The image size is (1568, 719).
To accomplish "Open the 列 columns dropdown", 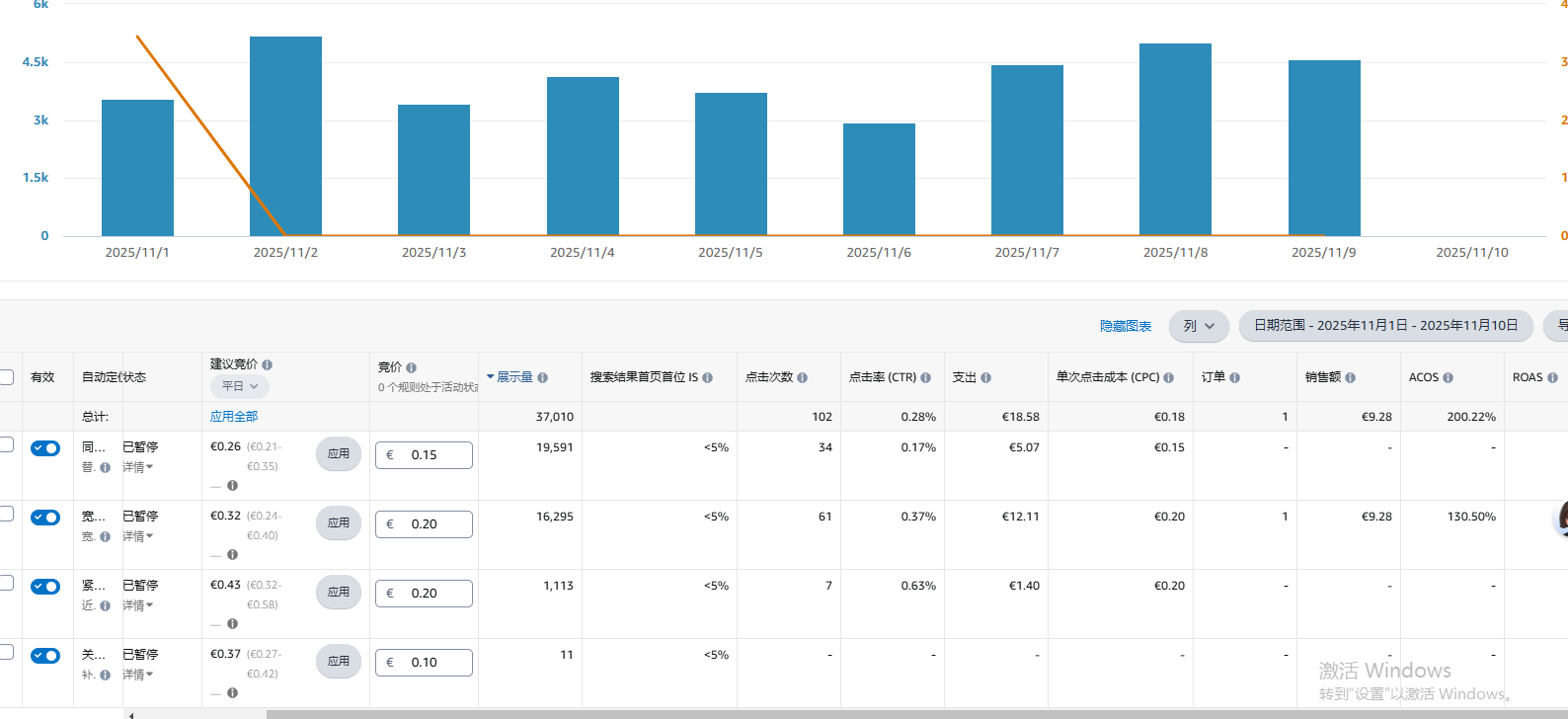I will [x=1199, y=326].
